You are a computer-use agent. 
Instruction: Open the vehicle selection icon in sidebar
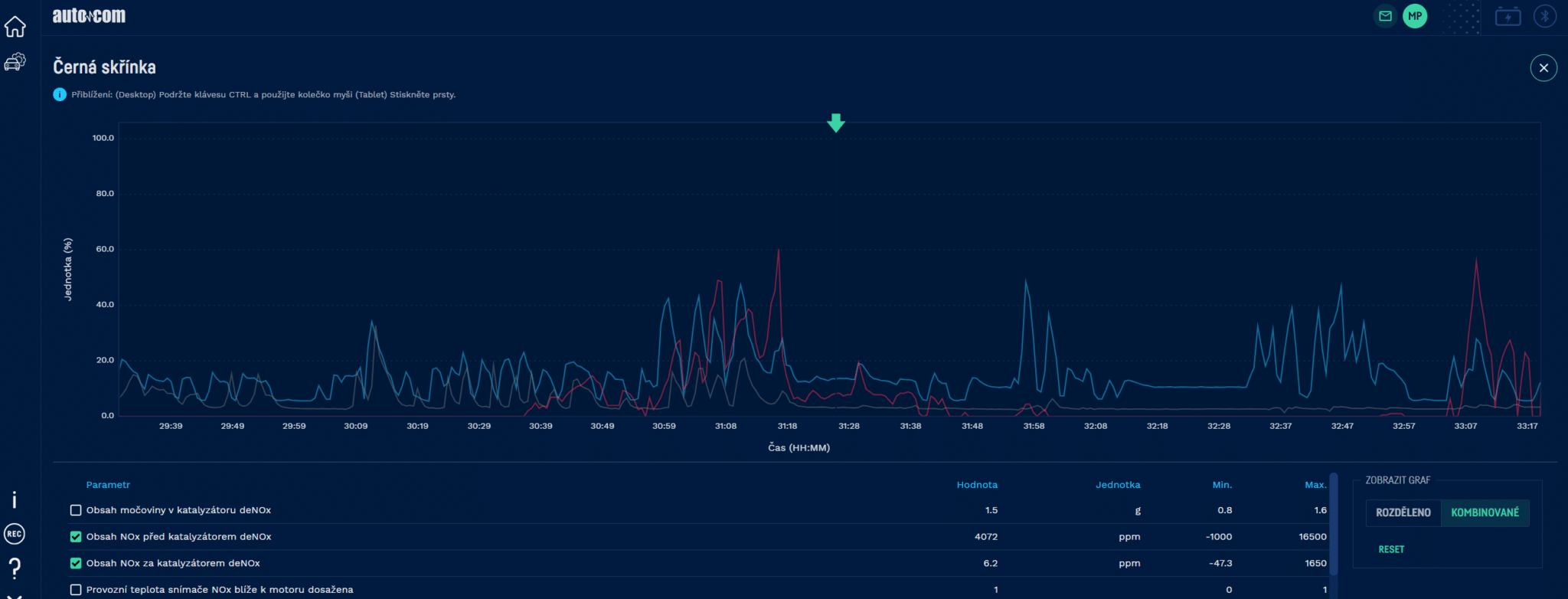pyautogui.click(x=15, y=62)
